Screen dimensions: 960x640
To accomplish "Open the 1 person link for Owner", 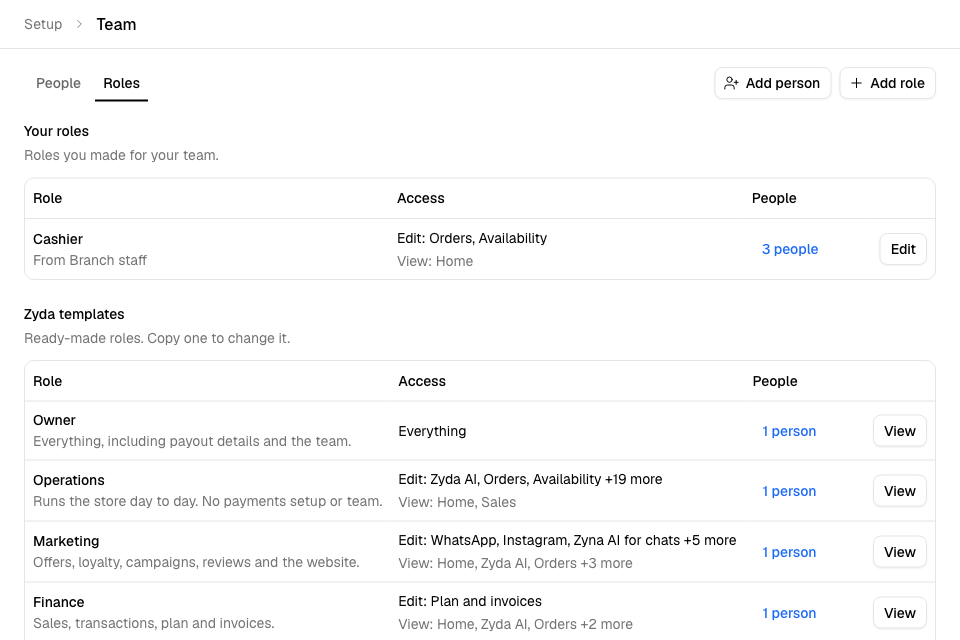I will 789,431.
